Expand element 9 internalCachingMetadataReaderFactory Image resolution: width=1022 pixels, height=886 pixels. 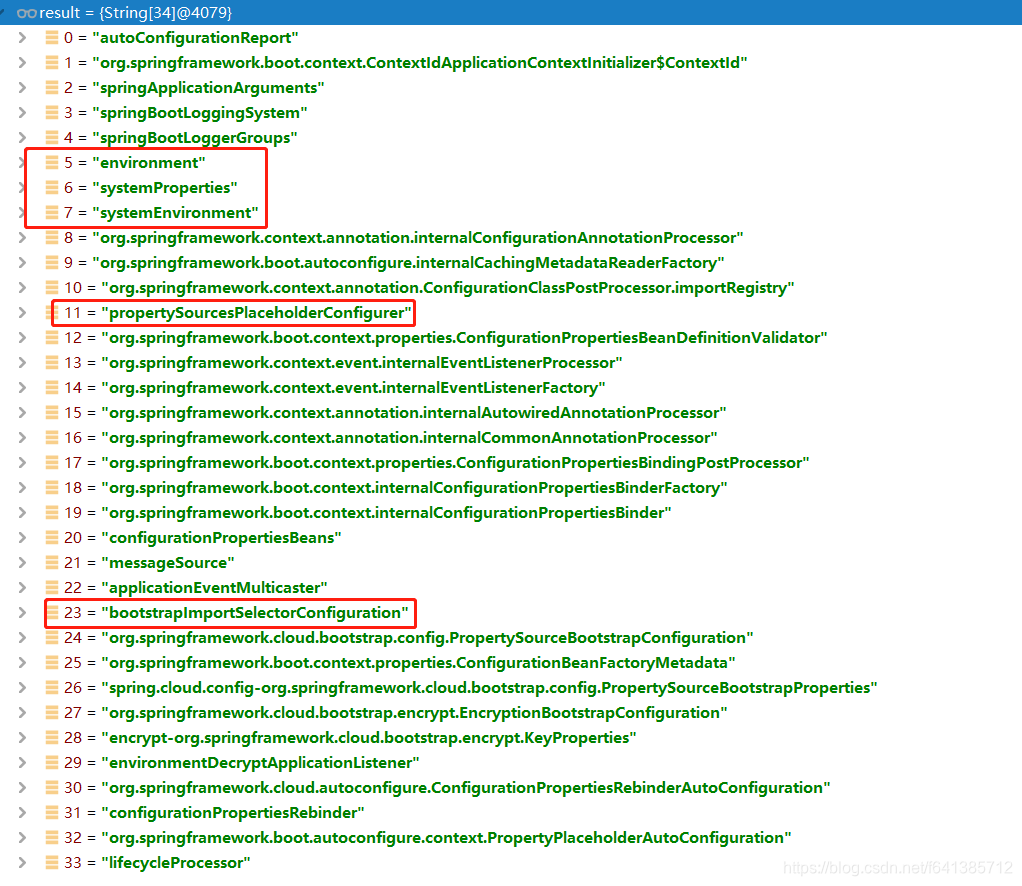click(22, 263)
